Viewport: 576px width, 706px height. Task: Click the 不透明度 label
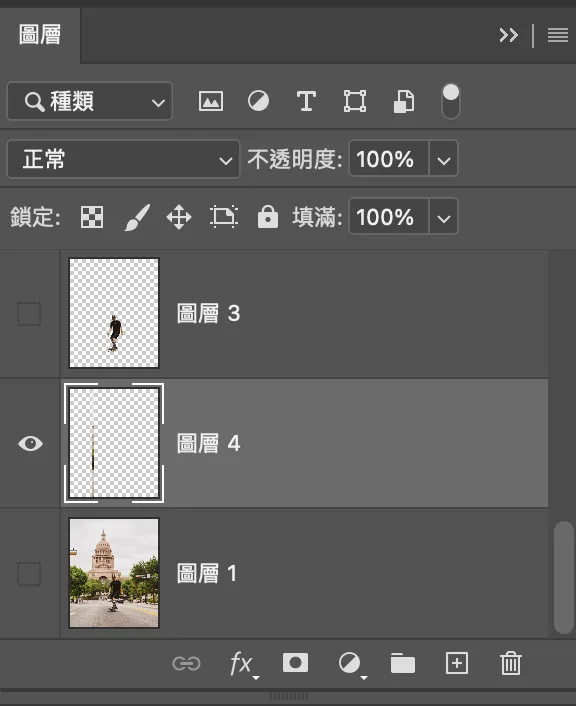295,159
